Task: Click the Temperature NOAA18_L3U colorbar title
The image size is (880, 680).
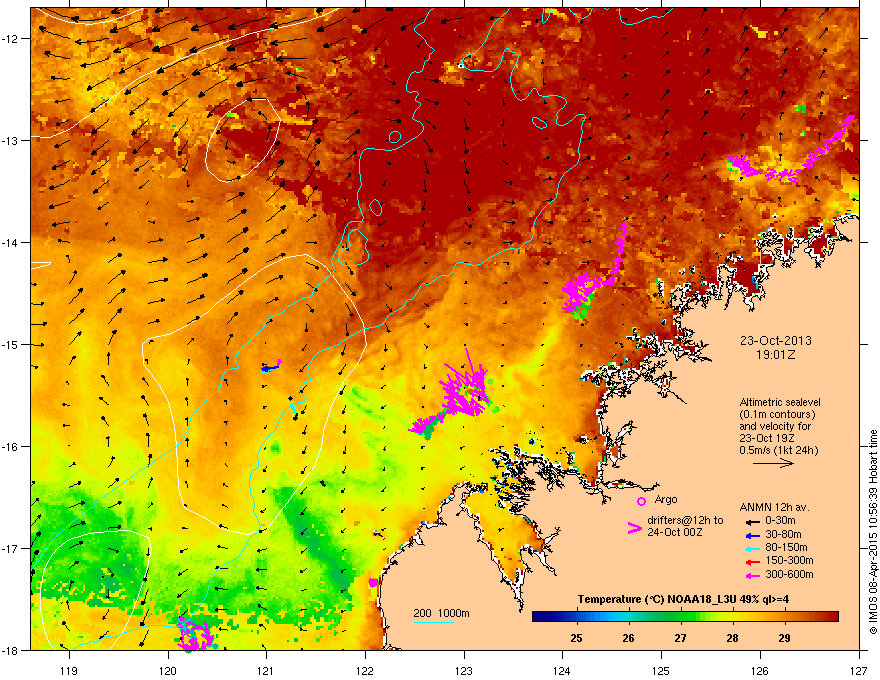Action: pyautogui.click(x=683, y=599)
